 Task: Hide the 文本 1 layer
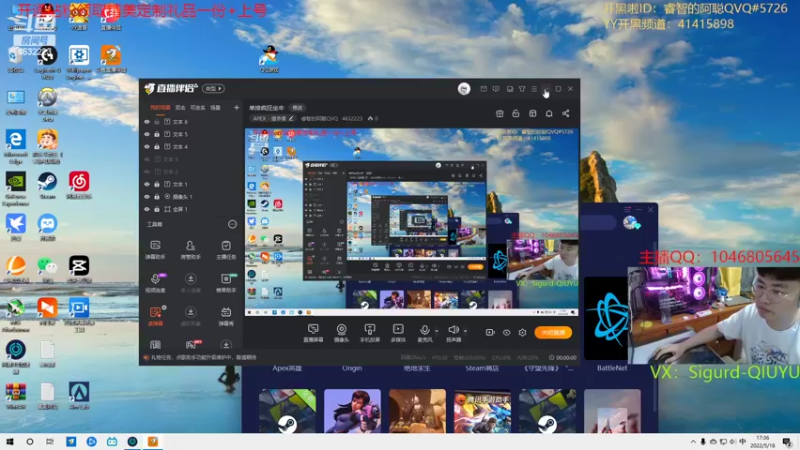tap(147, 184)
